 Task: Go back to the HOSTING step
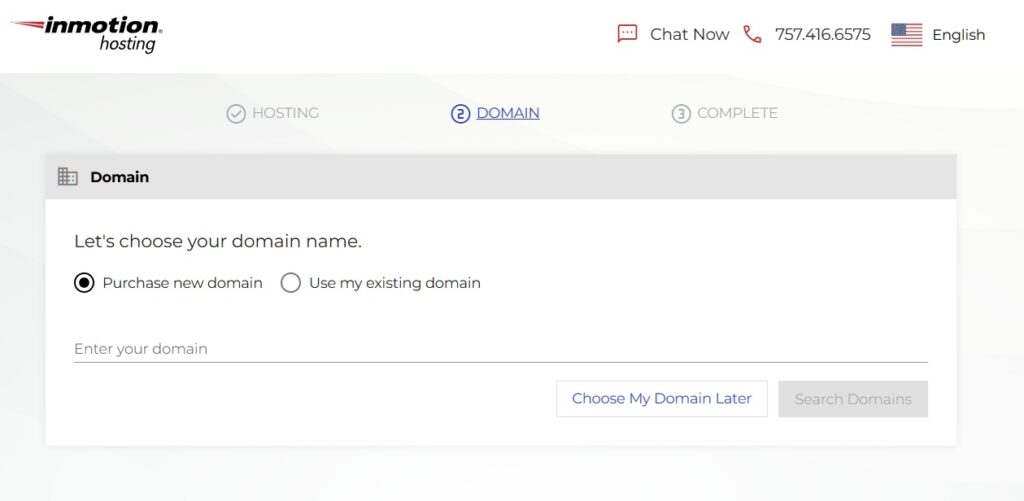point(285,113)
